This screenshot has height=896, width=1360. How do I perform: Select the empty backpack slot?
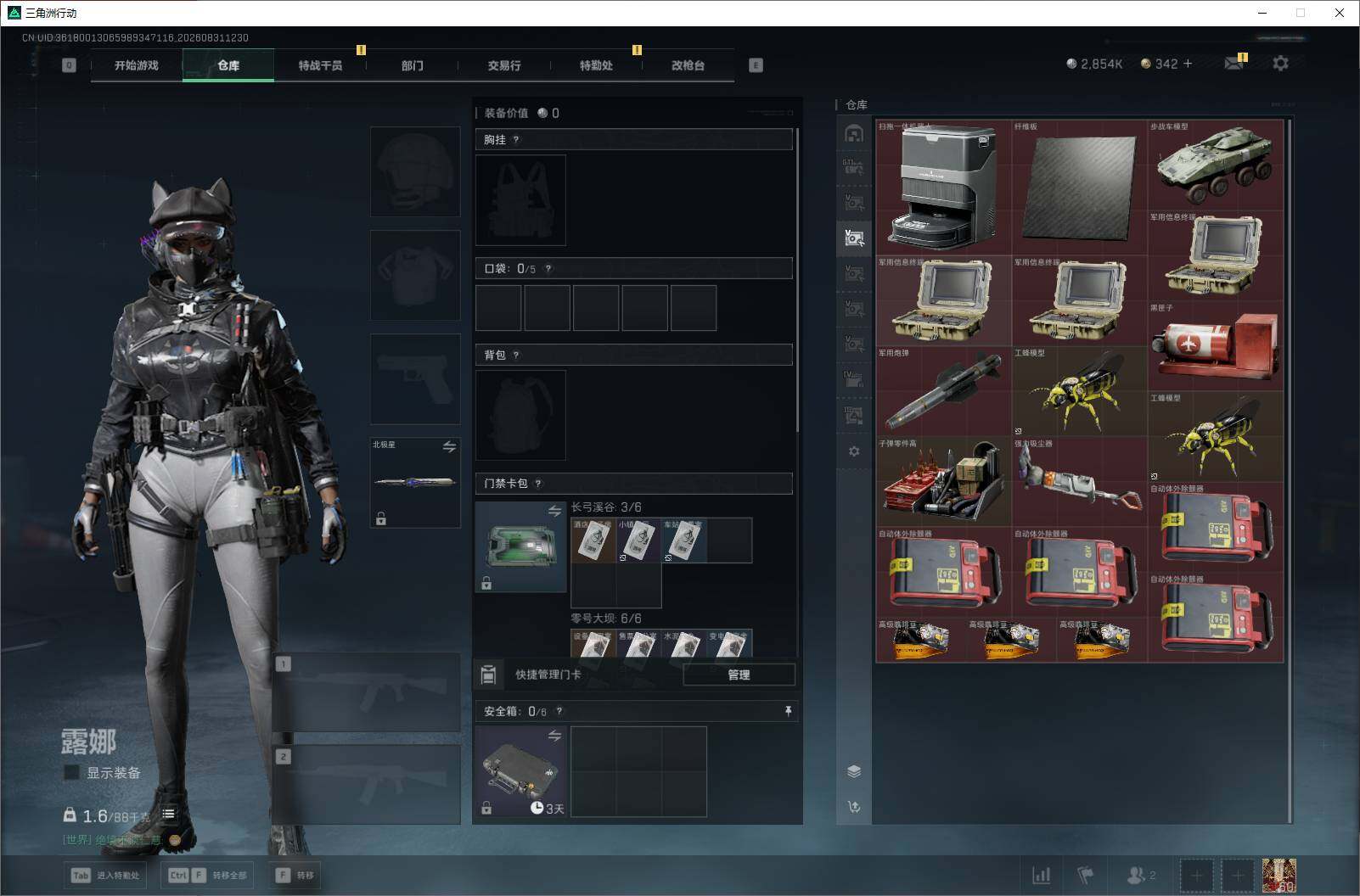click(520, 415)
